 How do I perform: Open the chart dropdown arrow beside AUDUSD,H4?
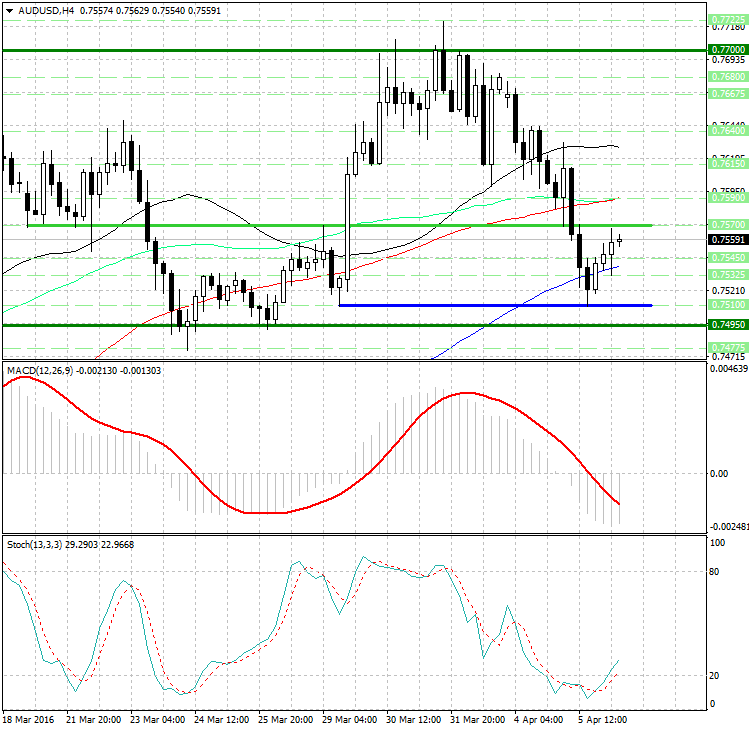click(x=9, y=11)
